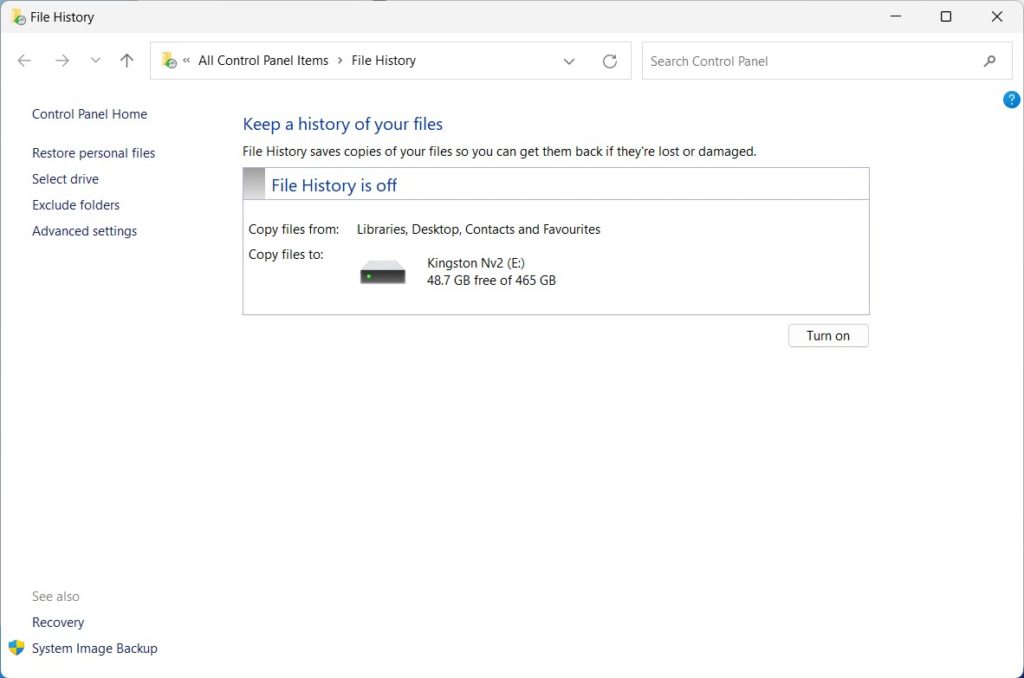The height and width of the screenshot is (678, 1024).
Task: Turn on File History
Action: [x=828, y=336]
